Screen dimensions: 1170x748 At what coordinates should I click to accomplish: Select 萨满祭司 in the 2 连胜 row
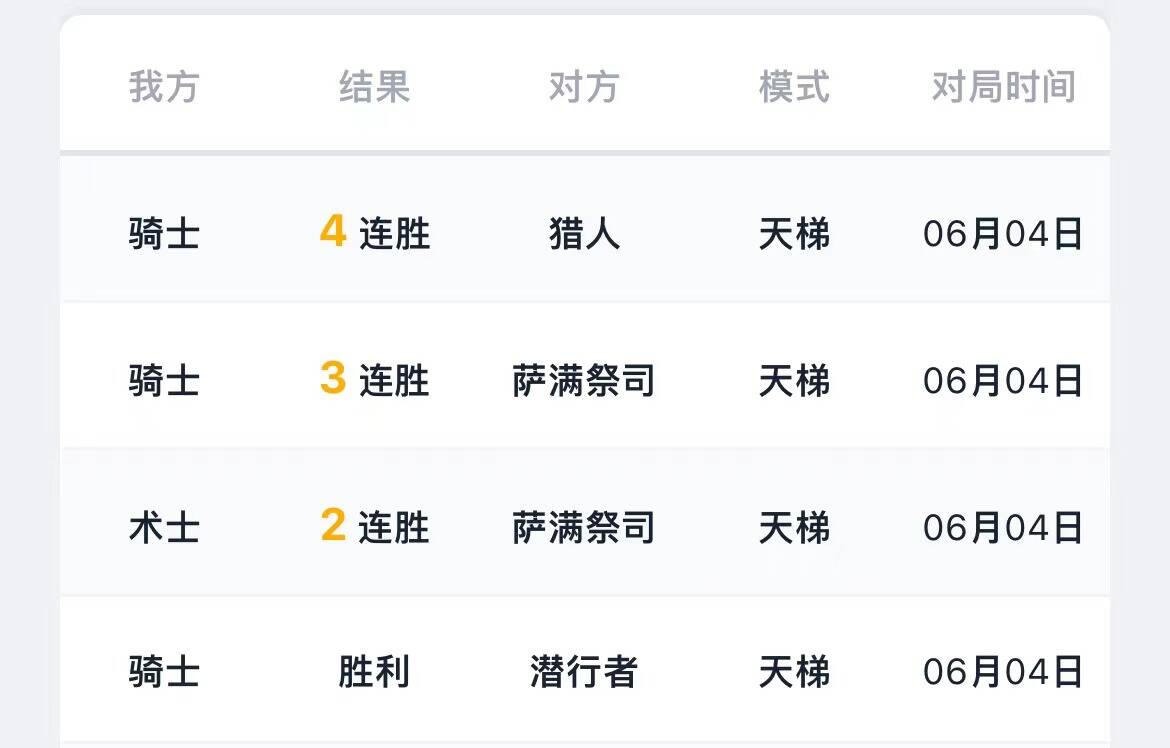click(x=584, y=526)
